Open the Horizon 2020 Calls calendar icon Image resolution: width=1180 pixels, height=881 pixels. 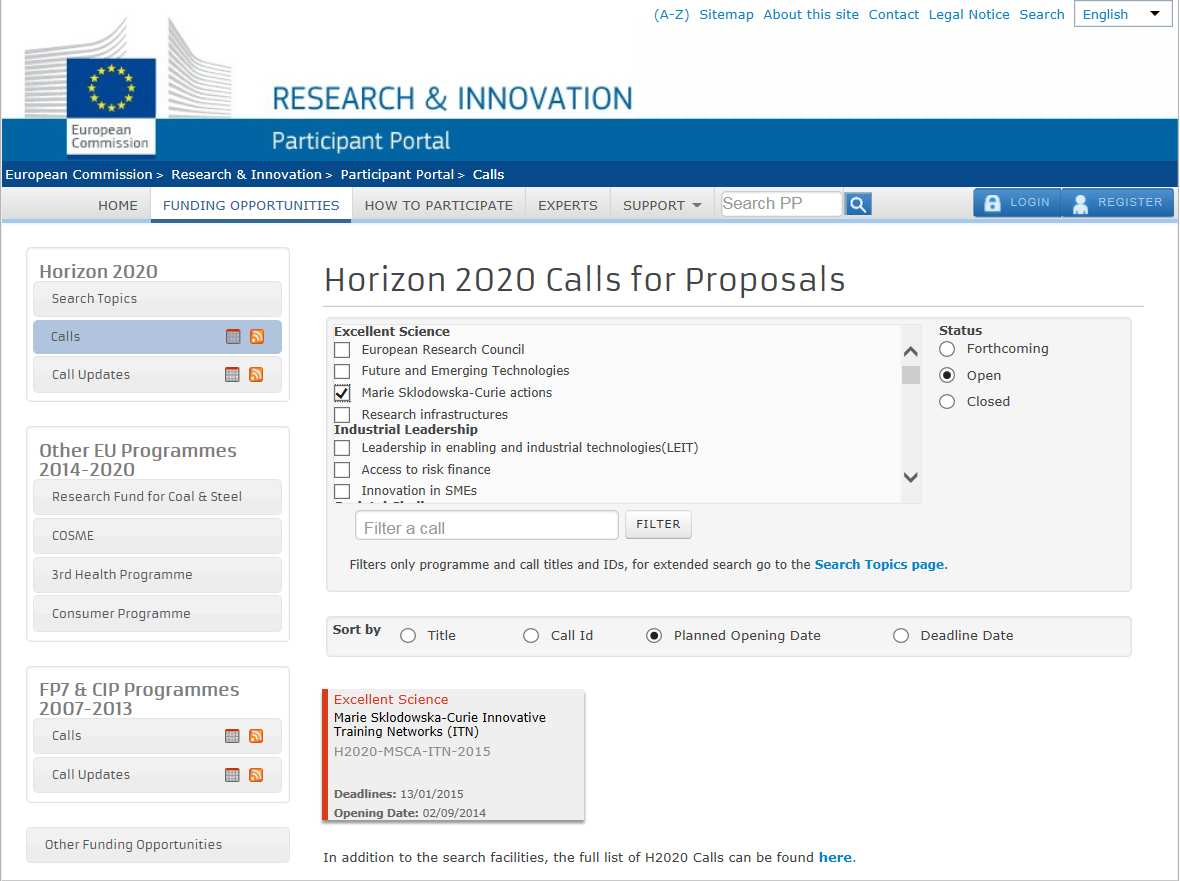[x=233, y=336]
